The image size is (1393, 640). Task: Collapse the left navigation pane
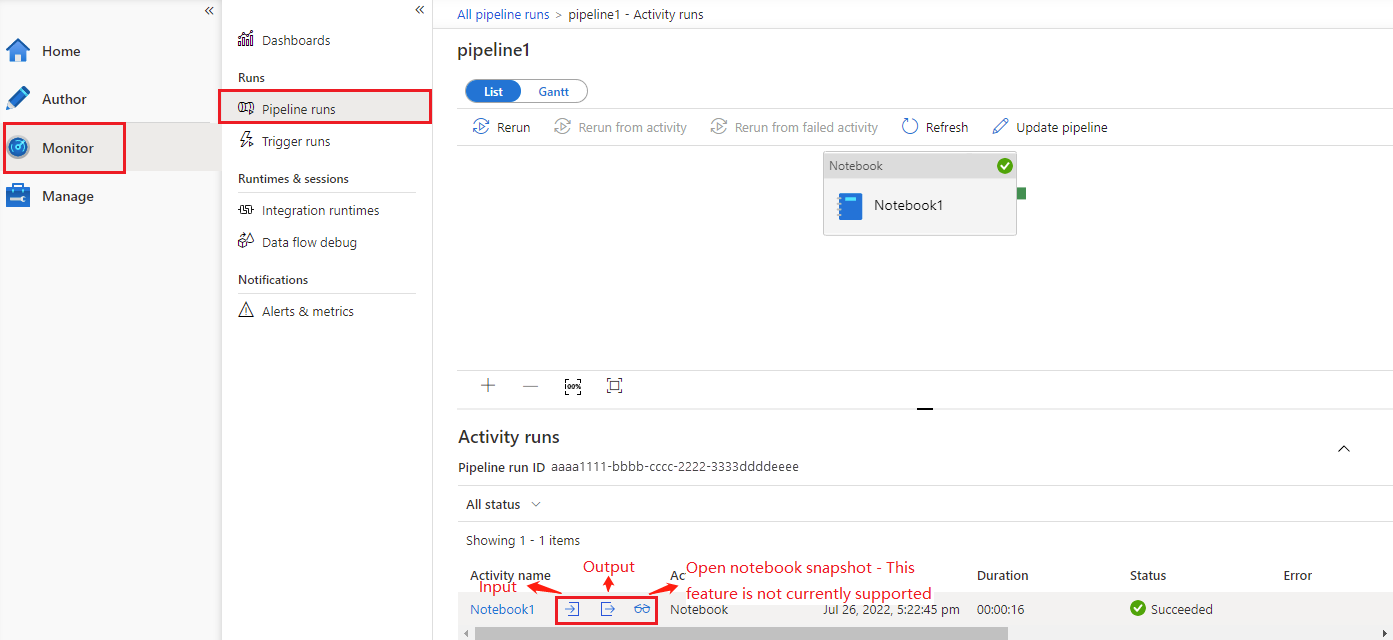(x=209, y=10)
